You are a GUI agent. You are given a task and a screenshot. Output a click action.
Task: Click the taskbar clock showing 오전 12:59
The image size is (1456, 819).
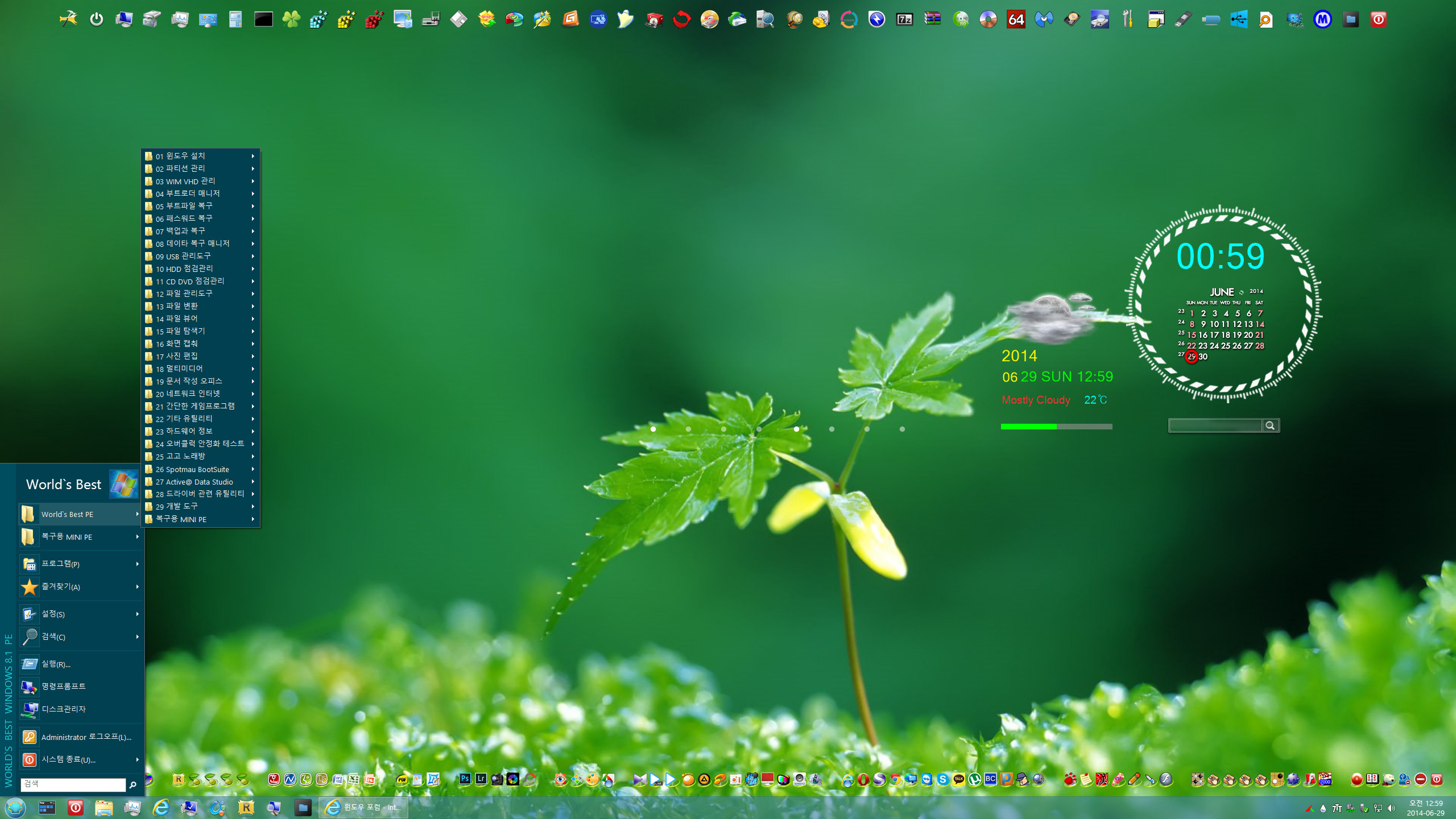click(1425, 808)
